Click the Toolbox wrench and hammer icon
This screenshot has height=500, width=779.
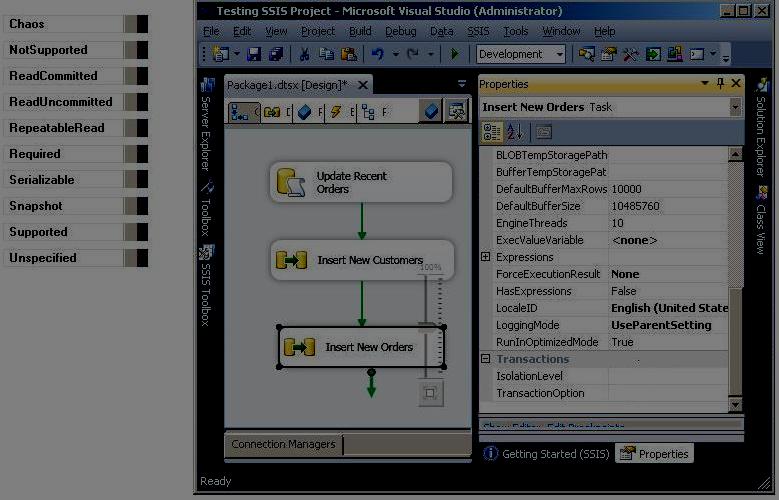(630, 54)
